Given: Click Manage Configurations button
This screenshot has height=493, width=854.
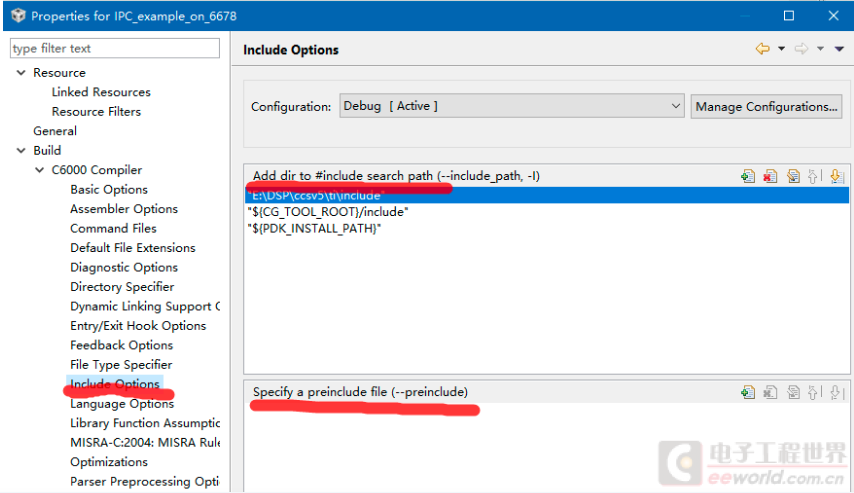Looking at the screenshot, I should pyautogui.click(x=766, y=106).
